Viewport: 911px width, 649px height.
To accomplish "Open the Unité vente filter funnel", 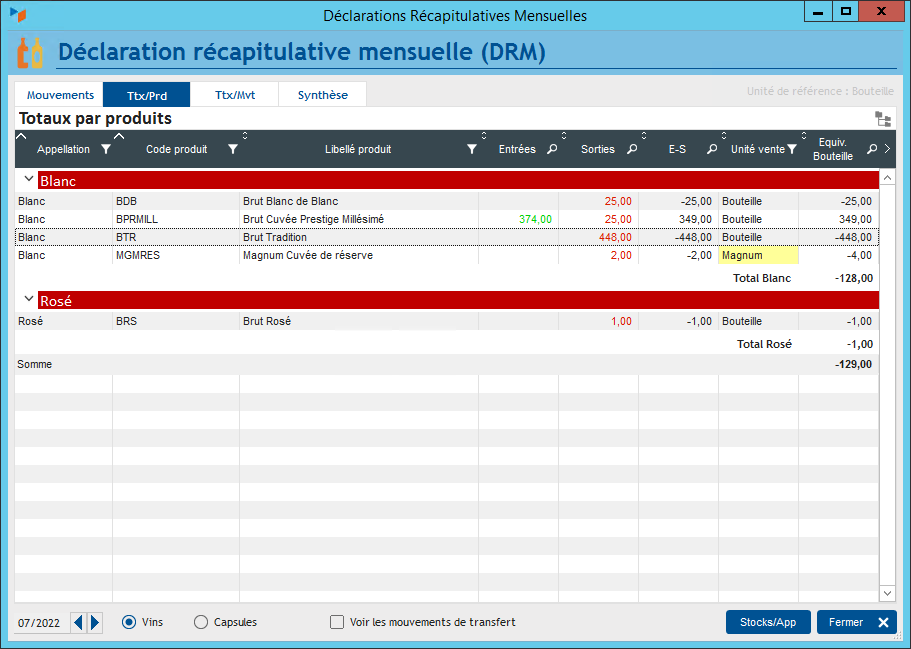I will tap(791, 149).
